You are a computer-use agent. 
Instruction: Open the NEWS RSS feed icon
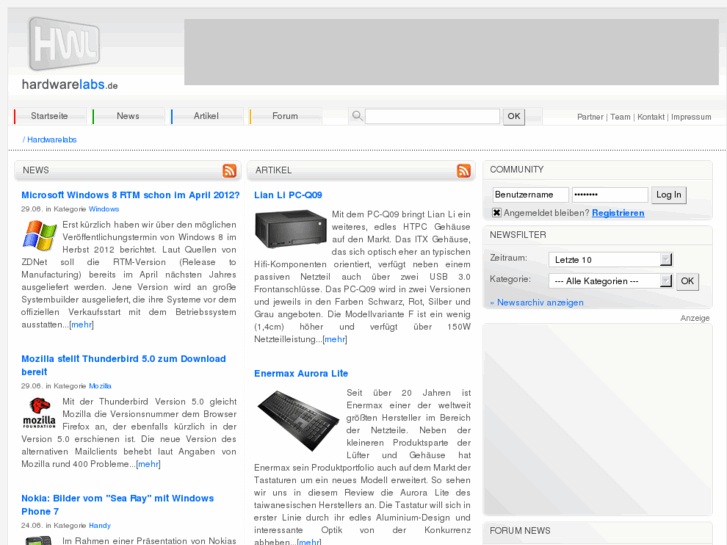point(230,171)
